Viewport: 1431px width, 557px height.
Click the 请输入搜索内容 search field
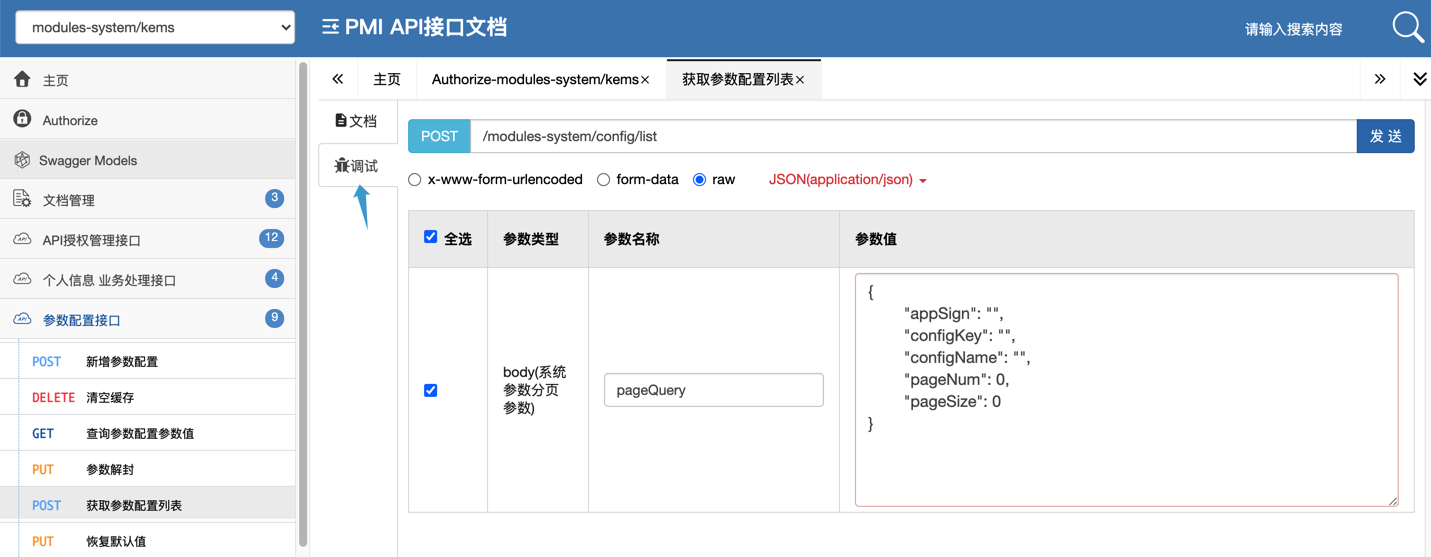tap(1294, 29)
